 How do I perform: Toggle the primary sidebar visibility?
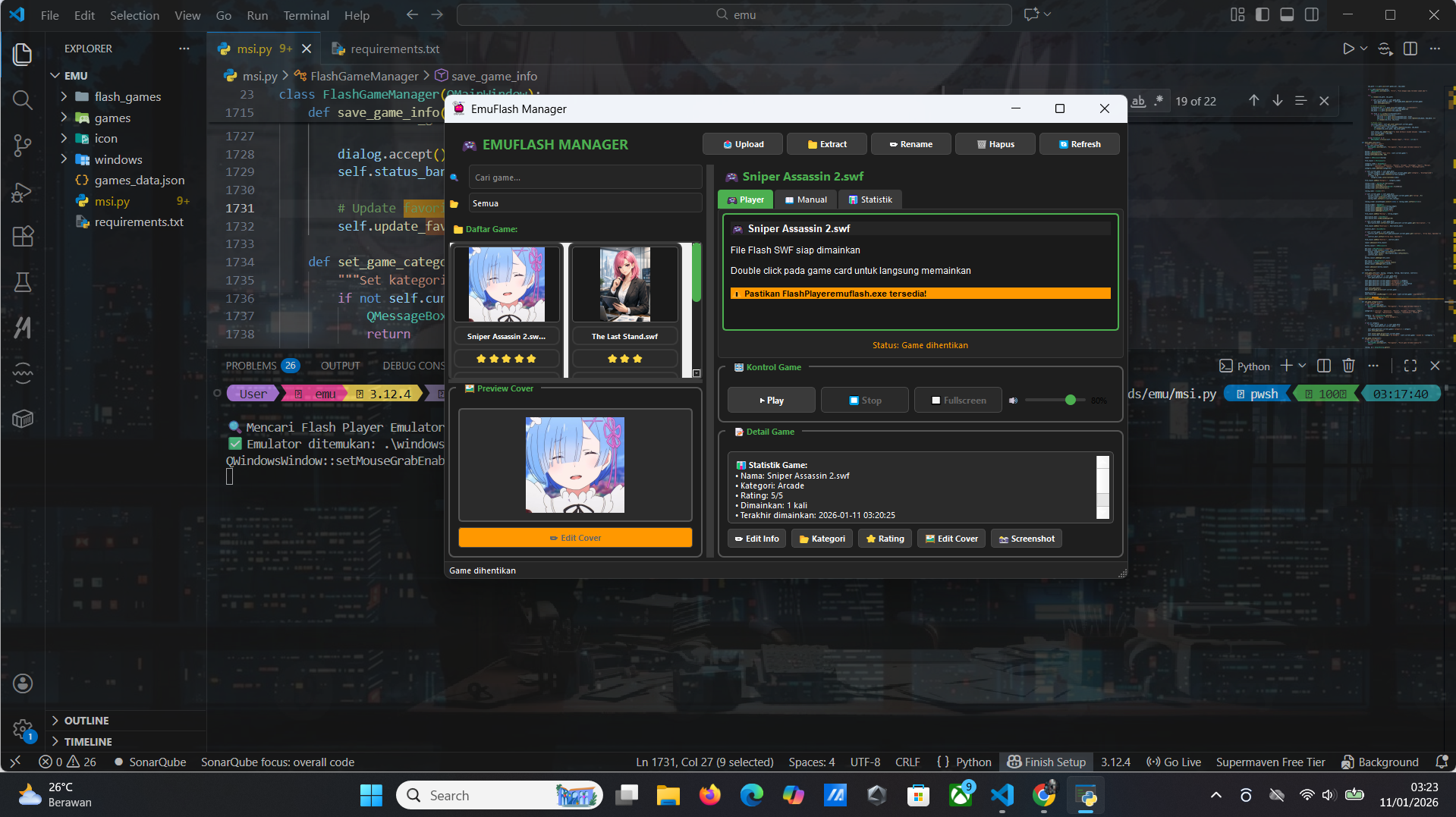click(1260, 14)
